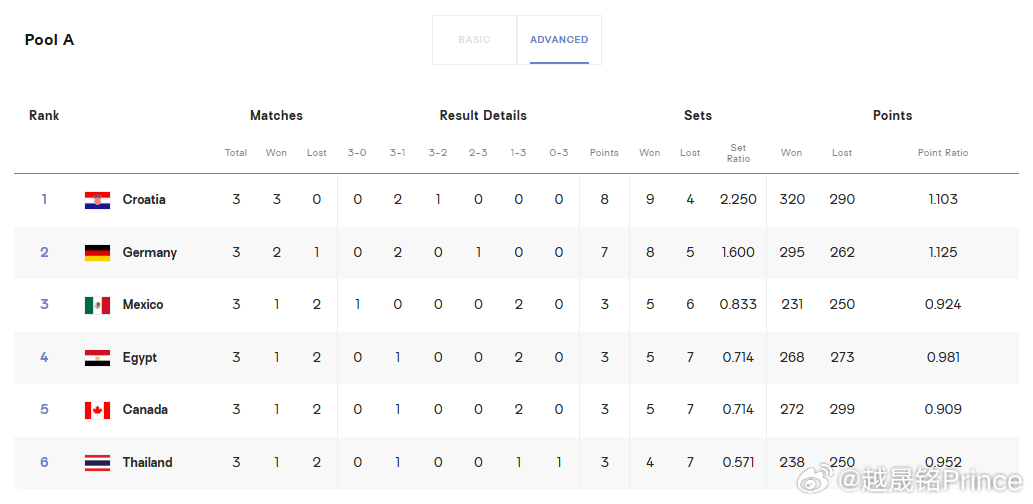Click the Canada flag icon
This screenshot has width=1033, height=504.
pos(98,410)
